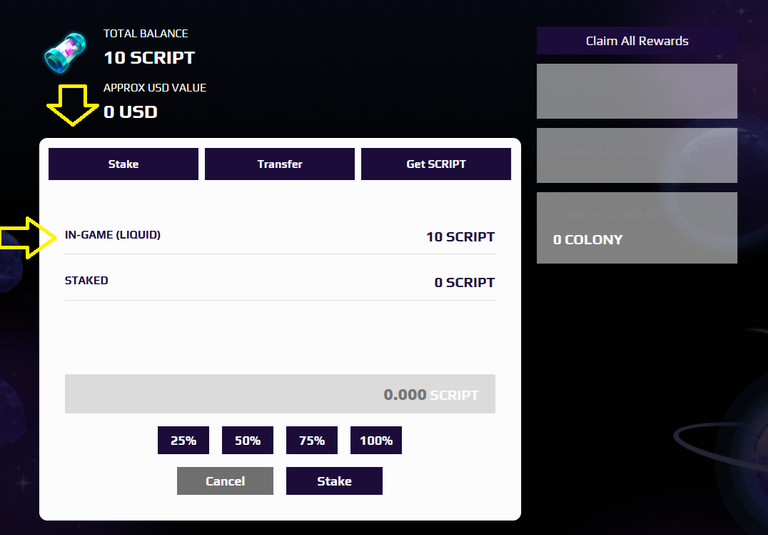Click the yellow downward arrow icon
The height and width of the screenshot is (535, 768).
point(72,105)
